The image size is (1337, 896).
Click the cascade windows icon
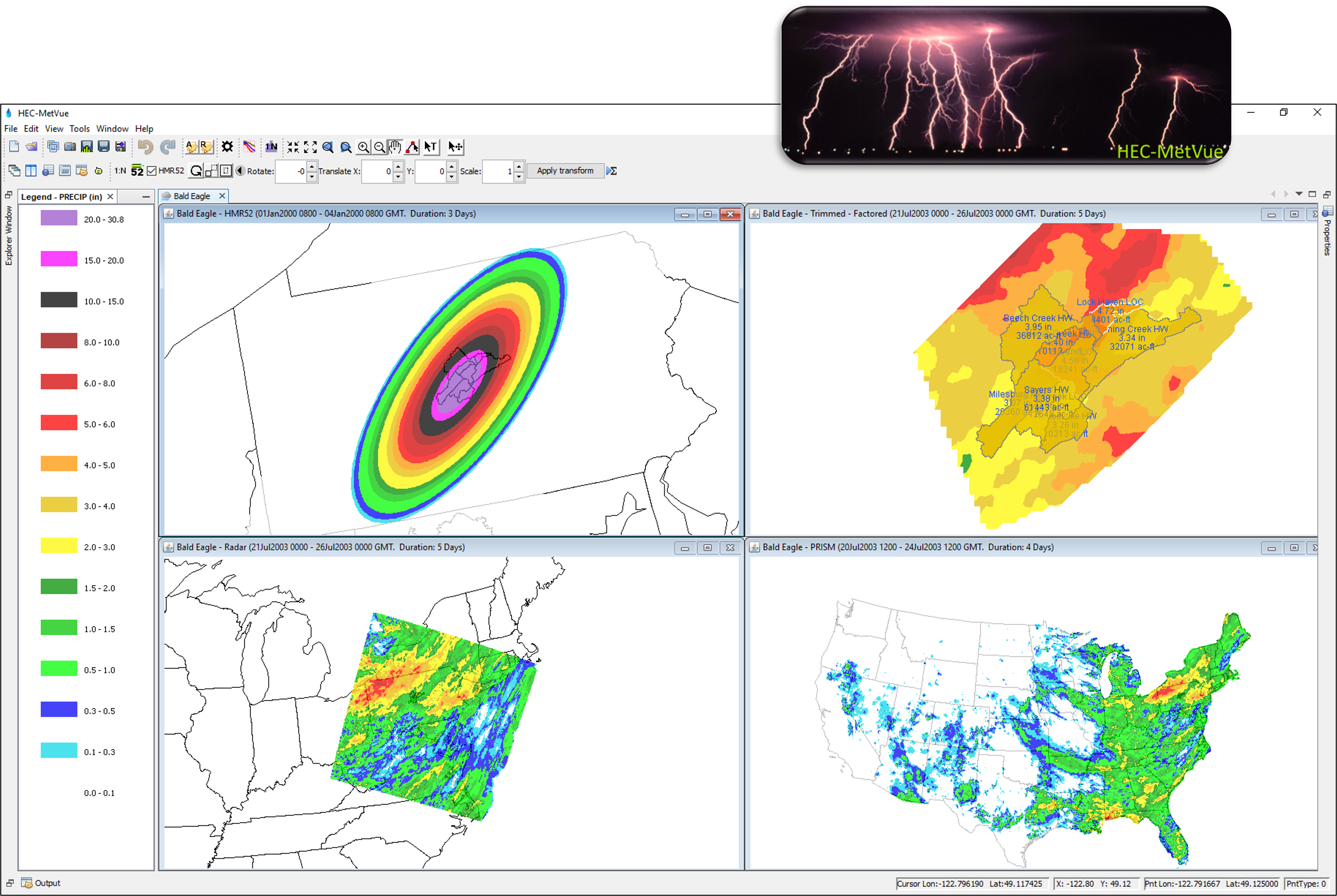click(14, 170)
